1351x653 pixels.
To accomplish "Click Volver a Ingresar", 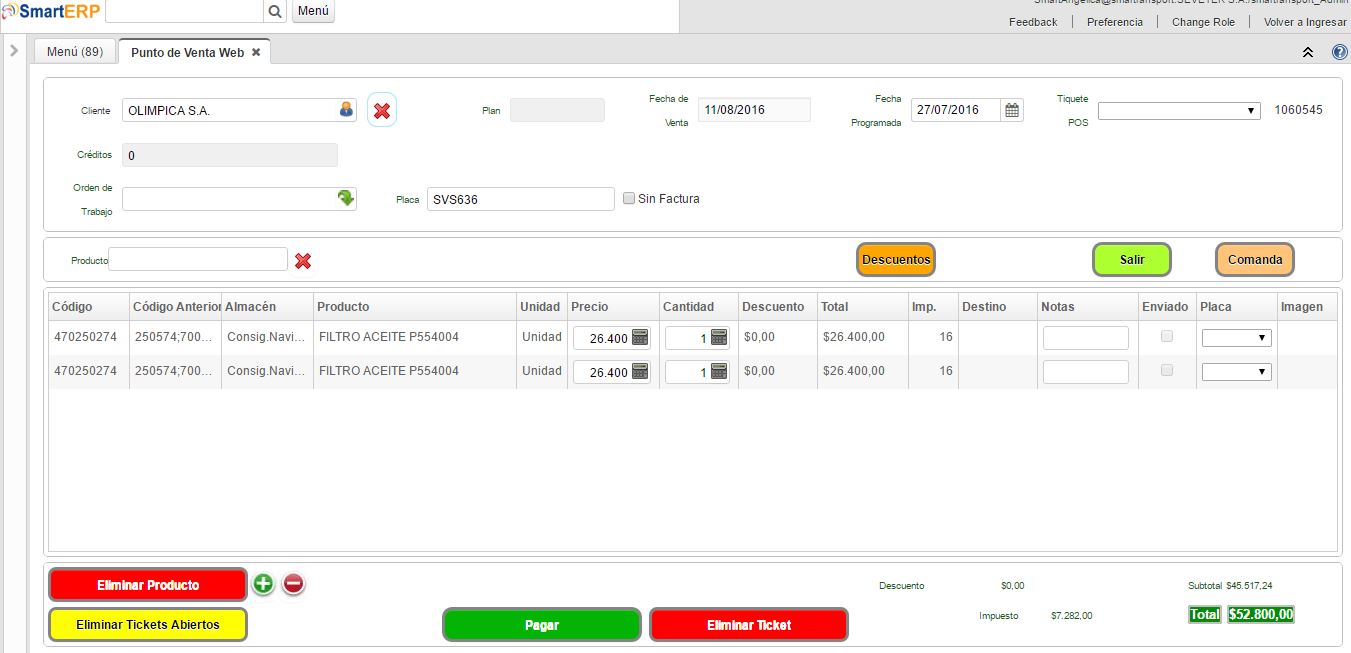I will 1305,22.
